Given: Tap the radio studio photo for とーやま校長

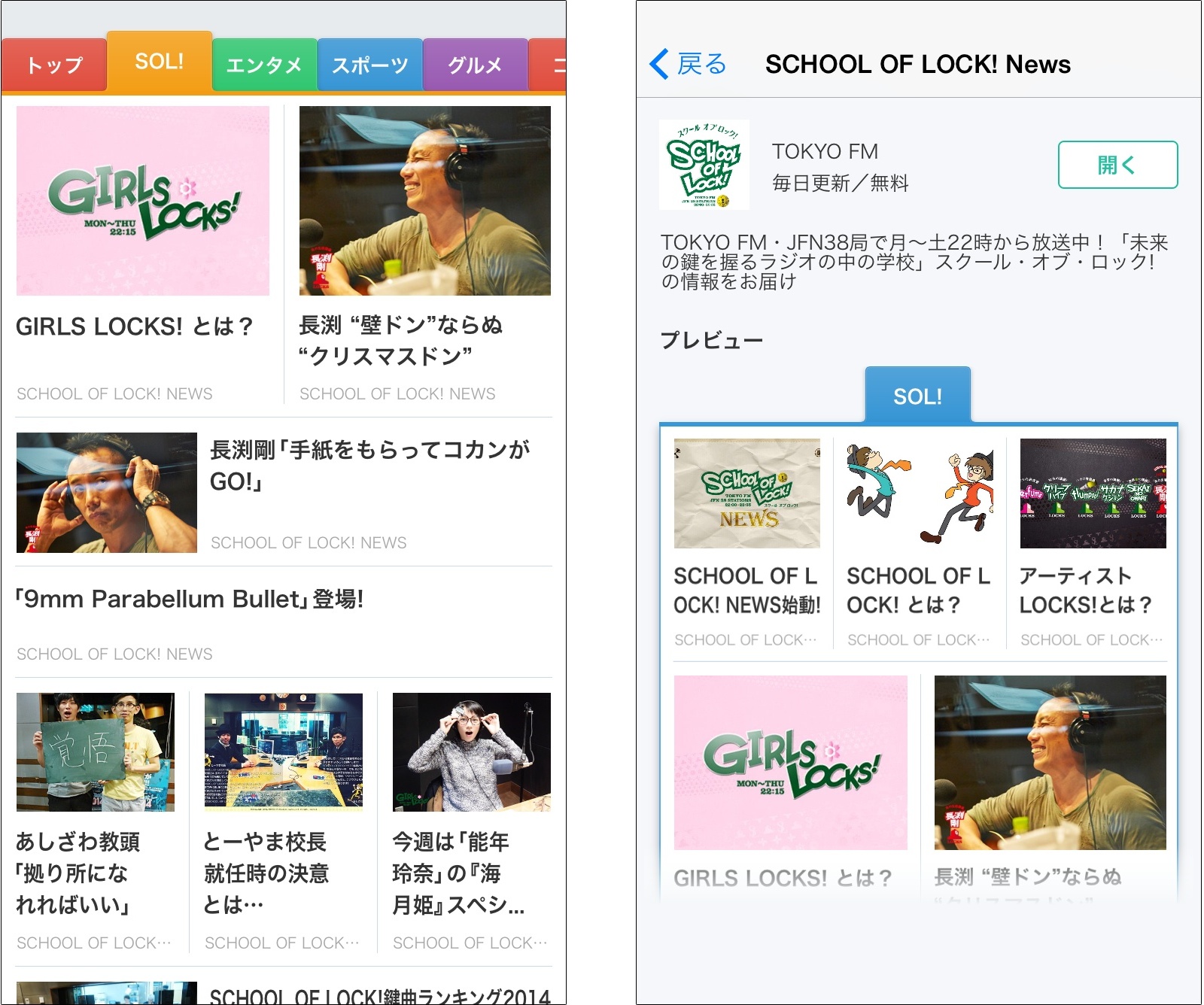Looking at the screenshot, I should 284,752.
